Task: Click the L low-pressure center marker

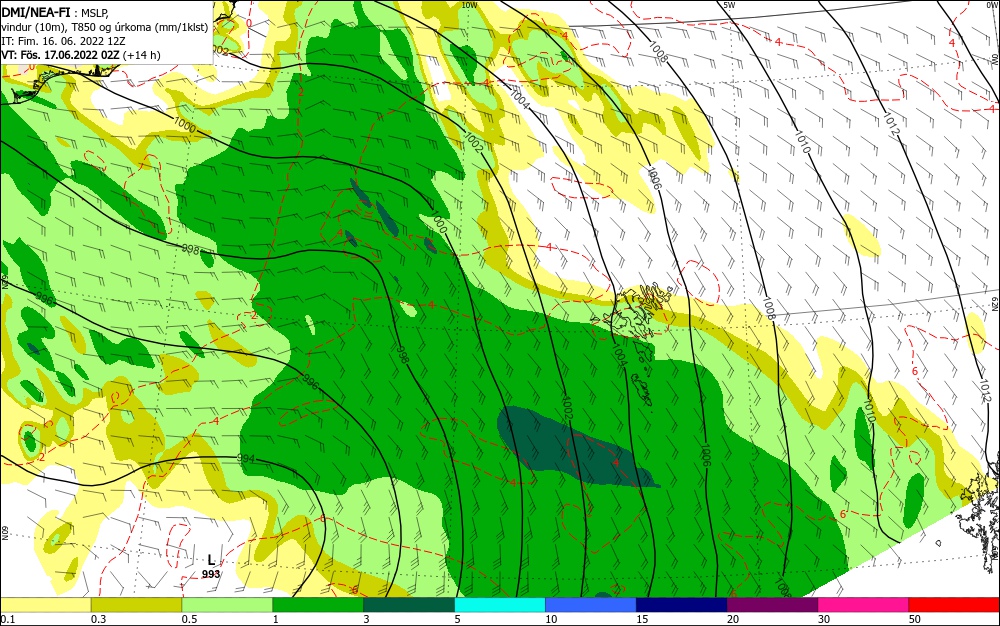Action: click(x=212, y=560)
